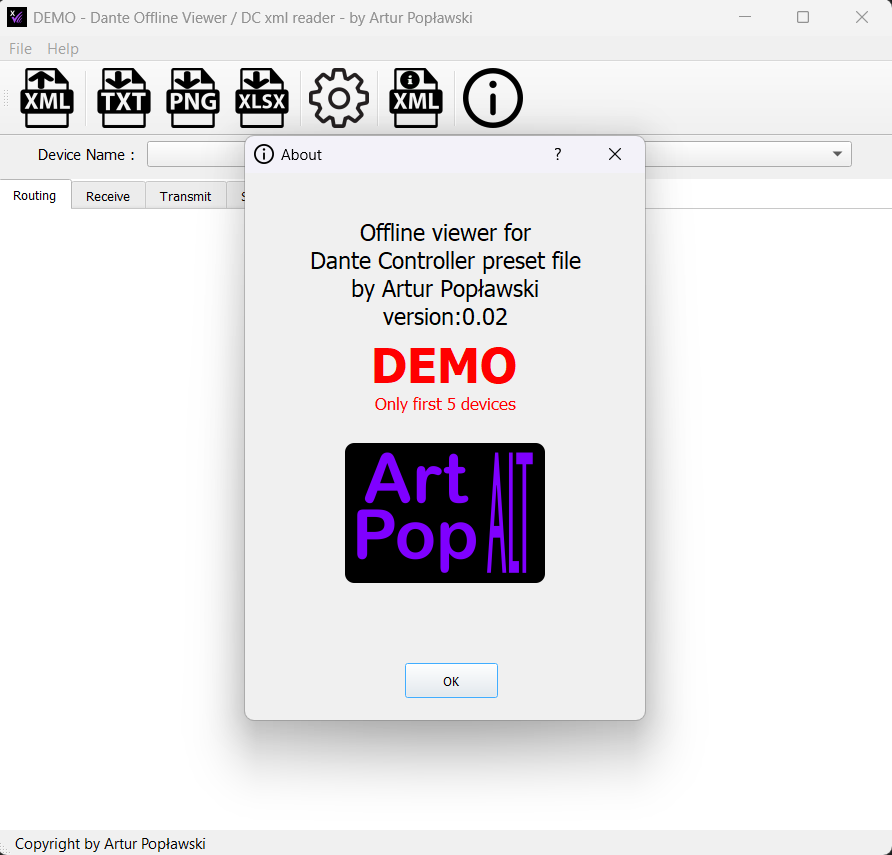
Task: Export to PNG image icon
Action: [x=193, y=98]
